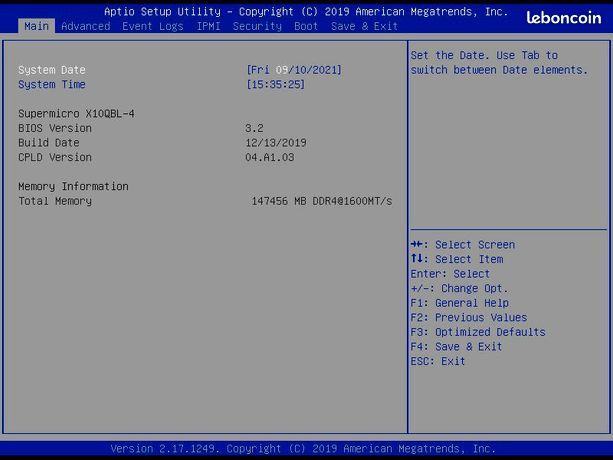Click the F3 Optimized Defaults hint

pos(478,332)
